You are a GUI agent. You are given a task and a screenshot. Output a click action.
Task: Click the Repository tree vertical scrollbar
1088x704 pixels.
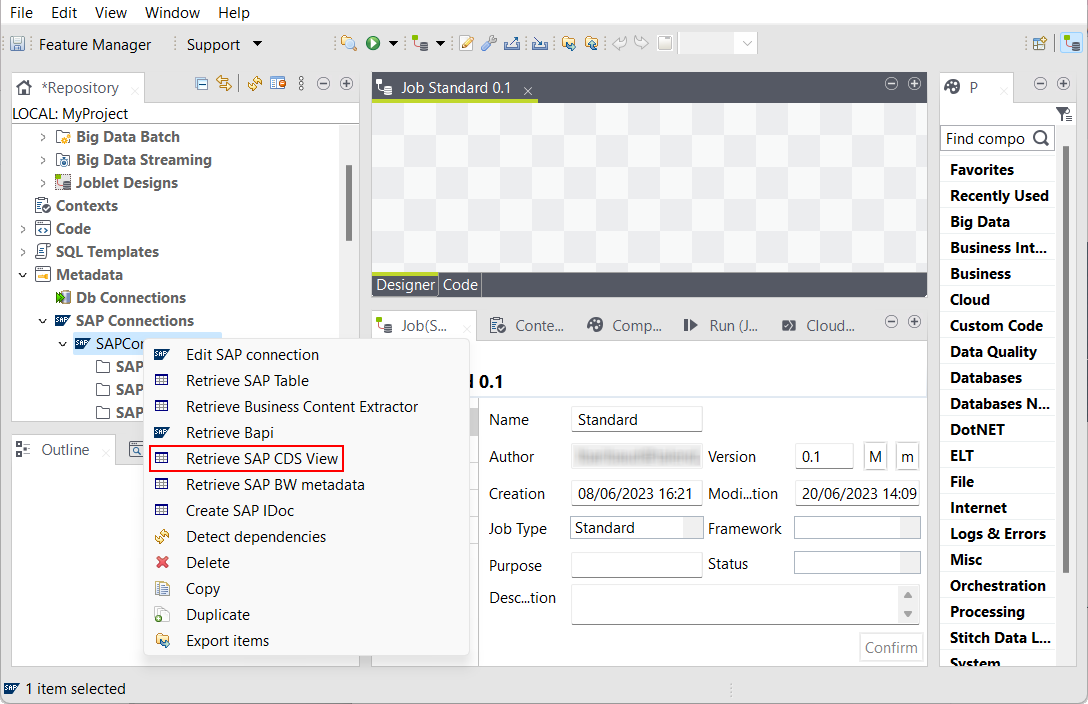[x=349, y=200]
